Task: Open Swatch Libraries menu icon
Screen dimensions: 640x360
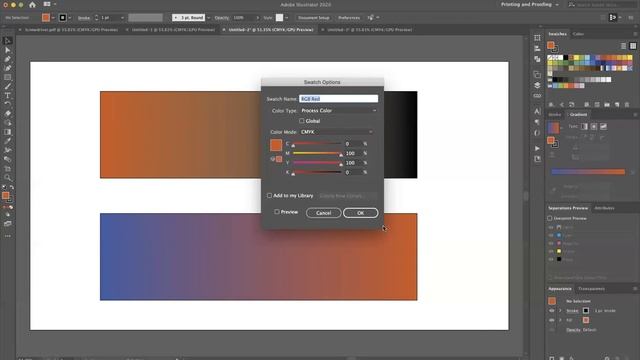Action: (x=551, y=105)
